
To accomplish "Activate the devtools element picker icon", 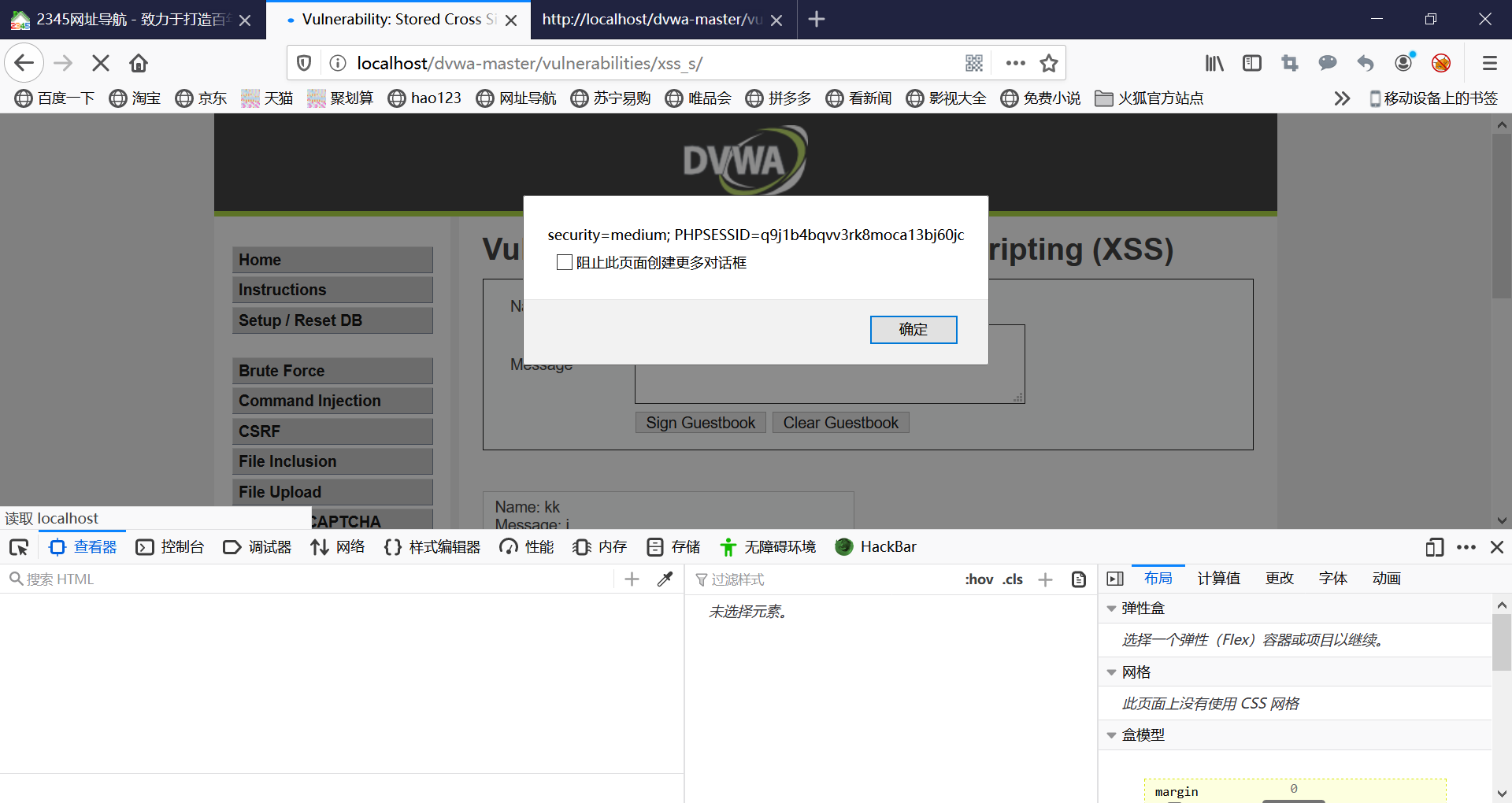I will 19,547.
